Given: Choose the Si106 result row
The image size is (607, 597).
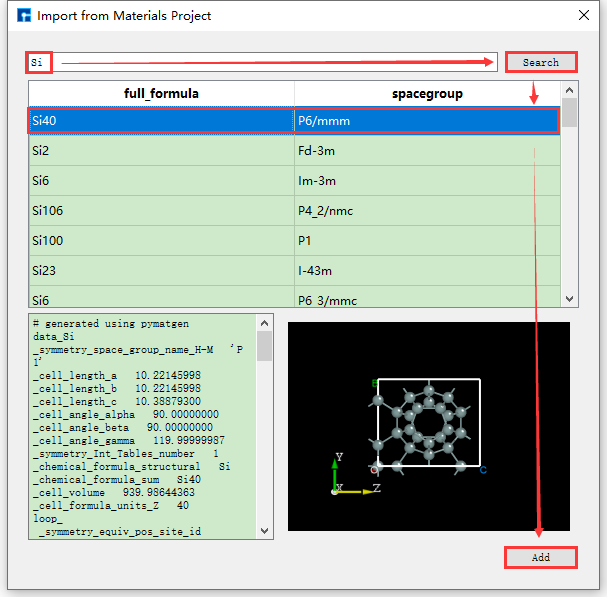Looking at the screenshot, I should (x=161, y=211).
